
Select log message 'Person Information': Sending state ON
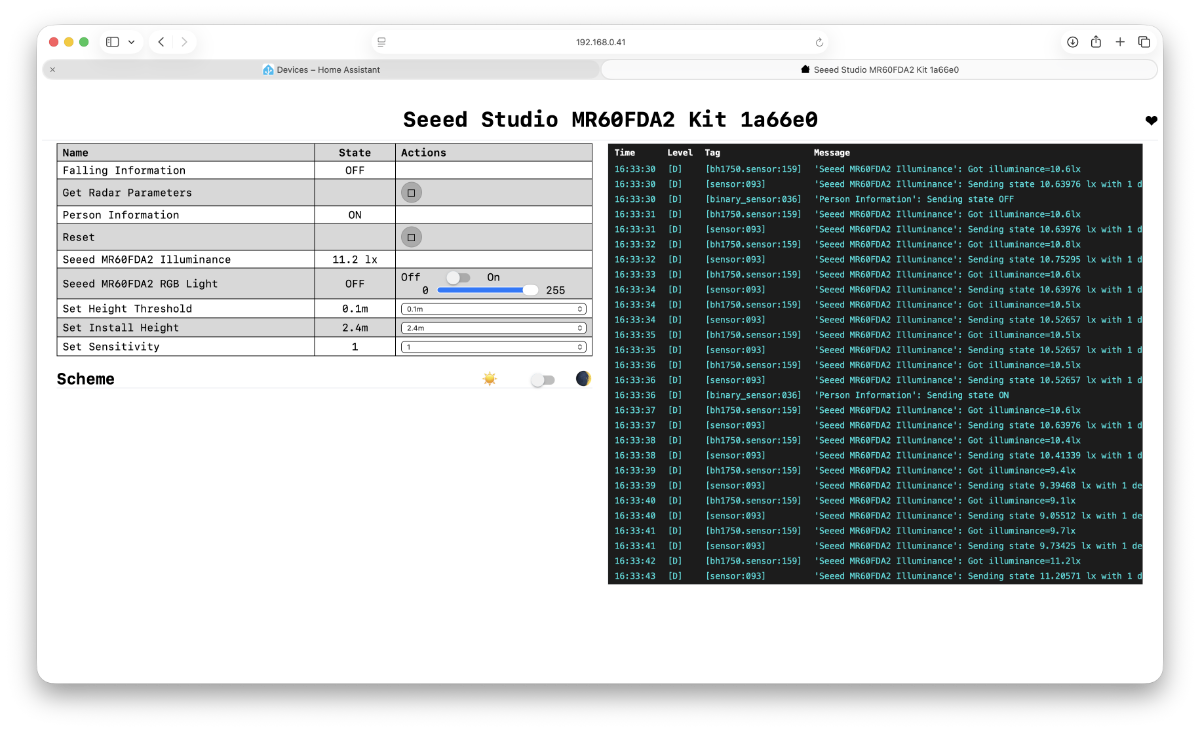912,395
